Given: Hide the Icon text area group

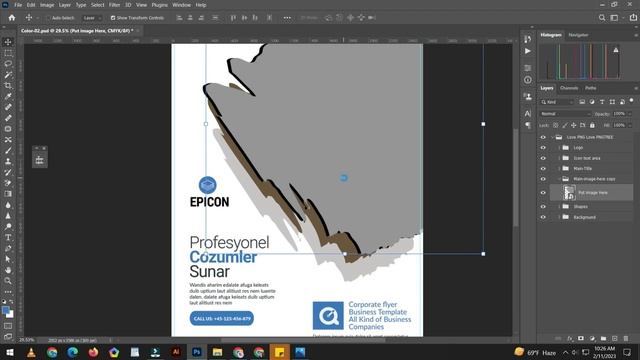Looking at the screenshot, I should [x=543, y=158].
